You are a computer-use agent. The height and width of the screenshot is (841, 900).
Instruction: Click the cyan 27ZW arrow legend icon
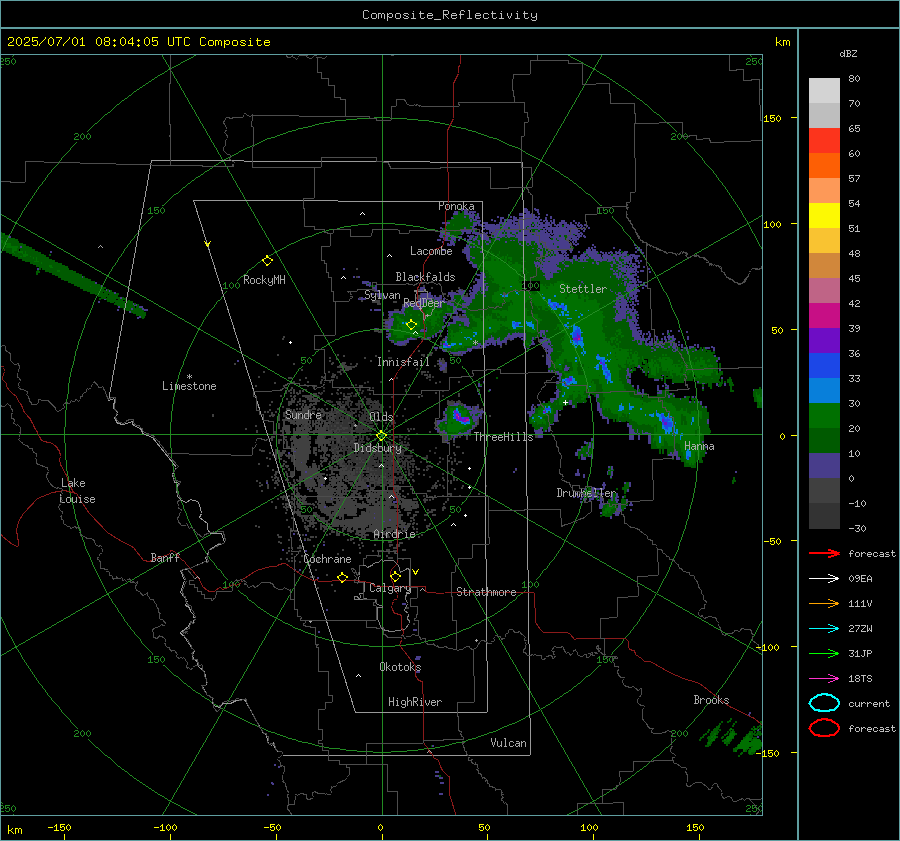point(824,629)
